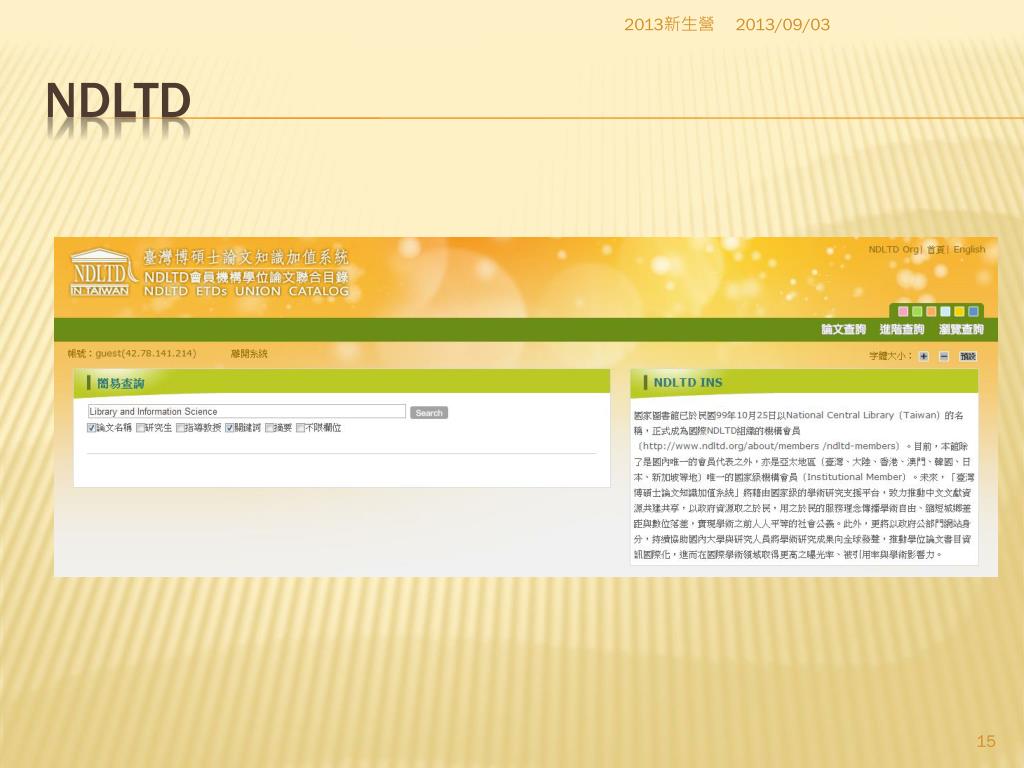Pick the orange theme color swatch
Image resolution: width=1024 pixels, height=768 pixels.
(931, 312)
